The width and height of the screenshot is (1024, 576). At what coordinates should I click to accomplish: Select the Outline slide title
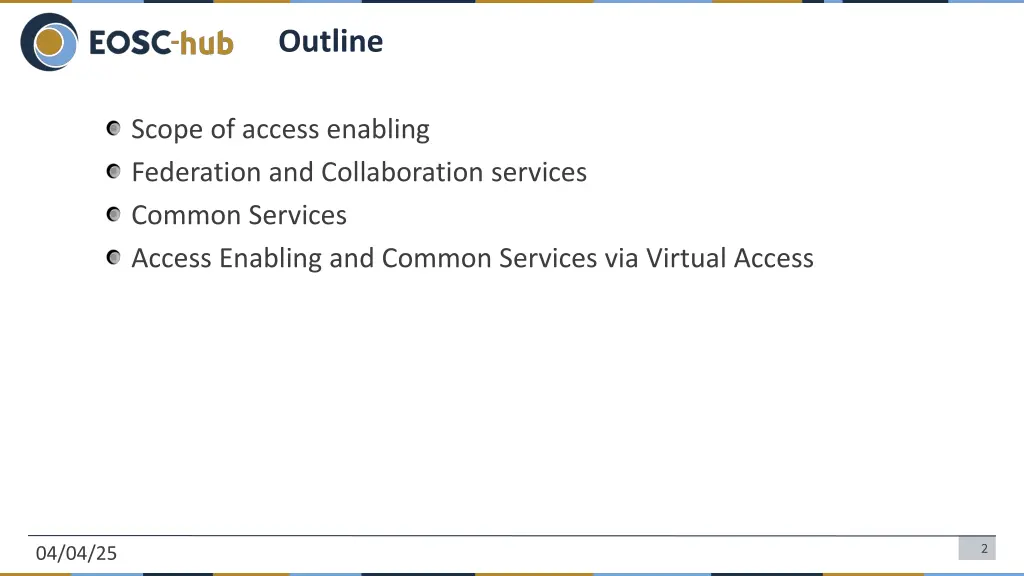tap(330, 41)
